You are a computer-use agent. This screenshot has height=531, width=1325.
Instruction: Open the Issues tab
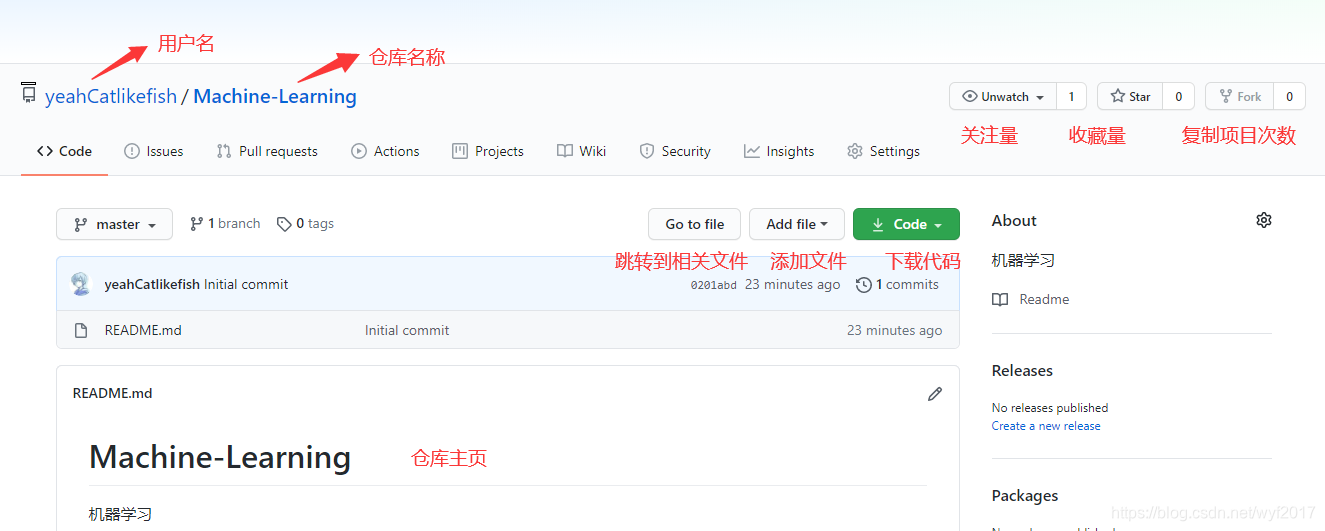point(154,151)
